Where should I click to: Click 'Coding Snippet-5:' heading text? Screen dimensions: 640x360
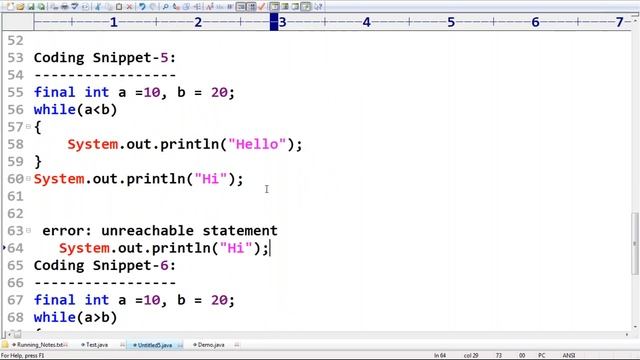tap(104, 58)
